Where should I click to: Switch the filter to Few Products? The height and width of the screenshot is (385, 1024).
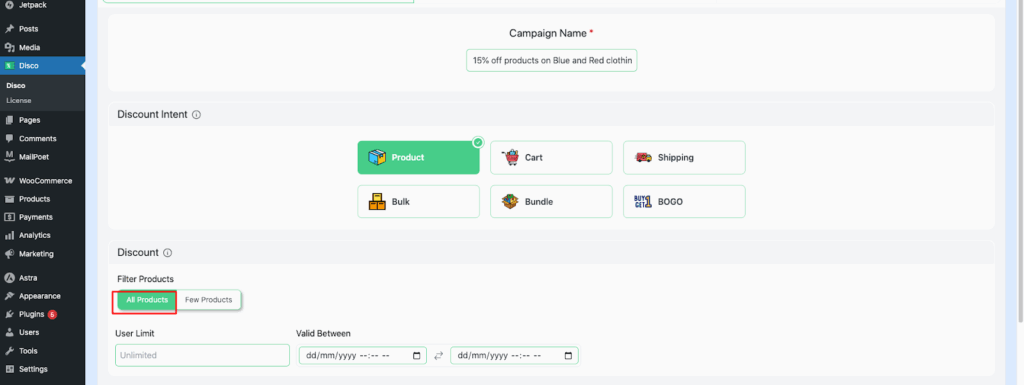(208, 300)
